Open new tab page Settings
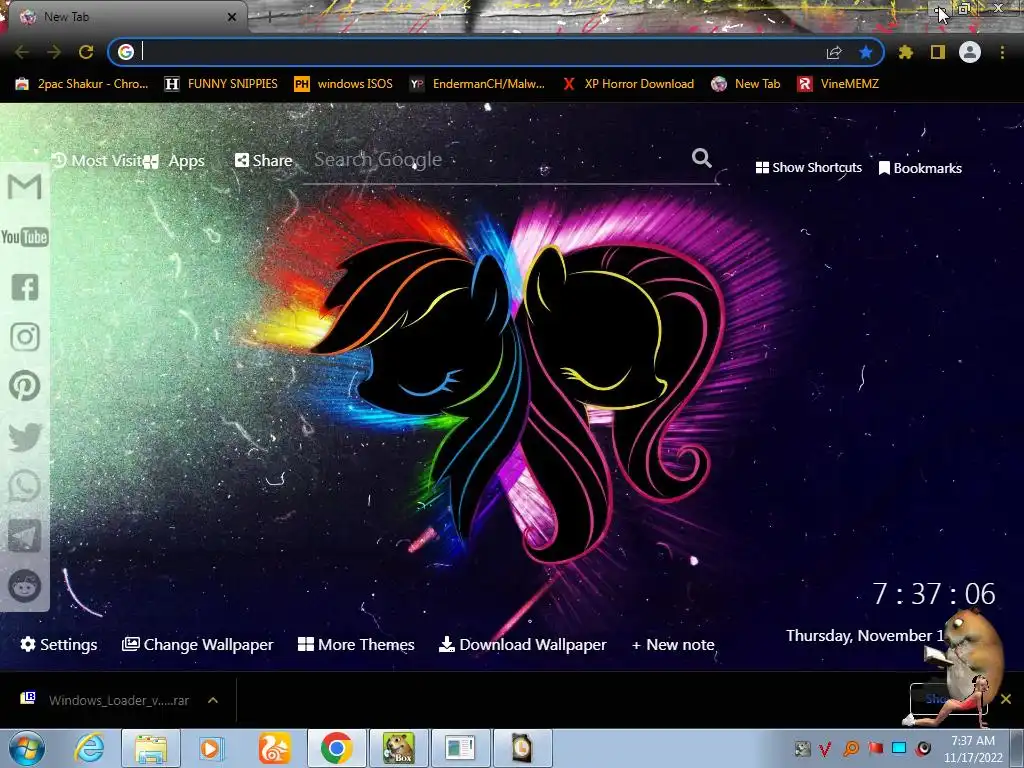1024x768 pixels. click(59, 645)
